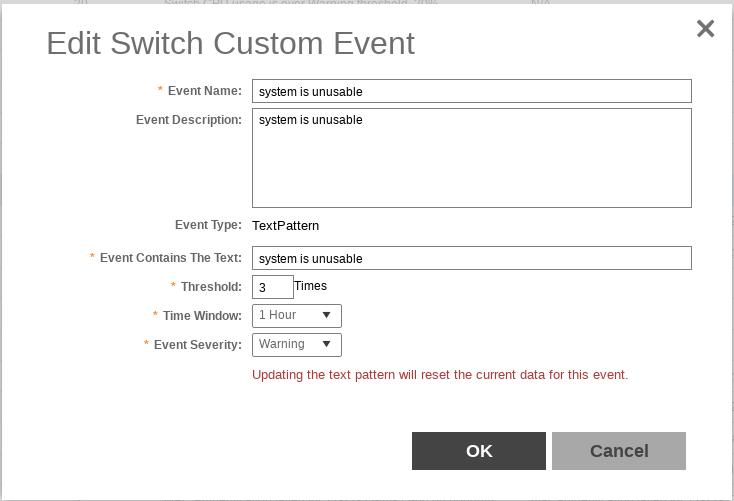
Task: Click the TextPattern event type value
Action: 285,226
